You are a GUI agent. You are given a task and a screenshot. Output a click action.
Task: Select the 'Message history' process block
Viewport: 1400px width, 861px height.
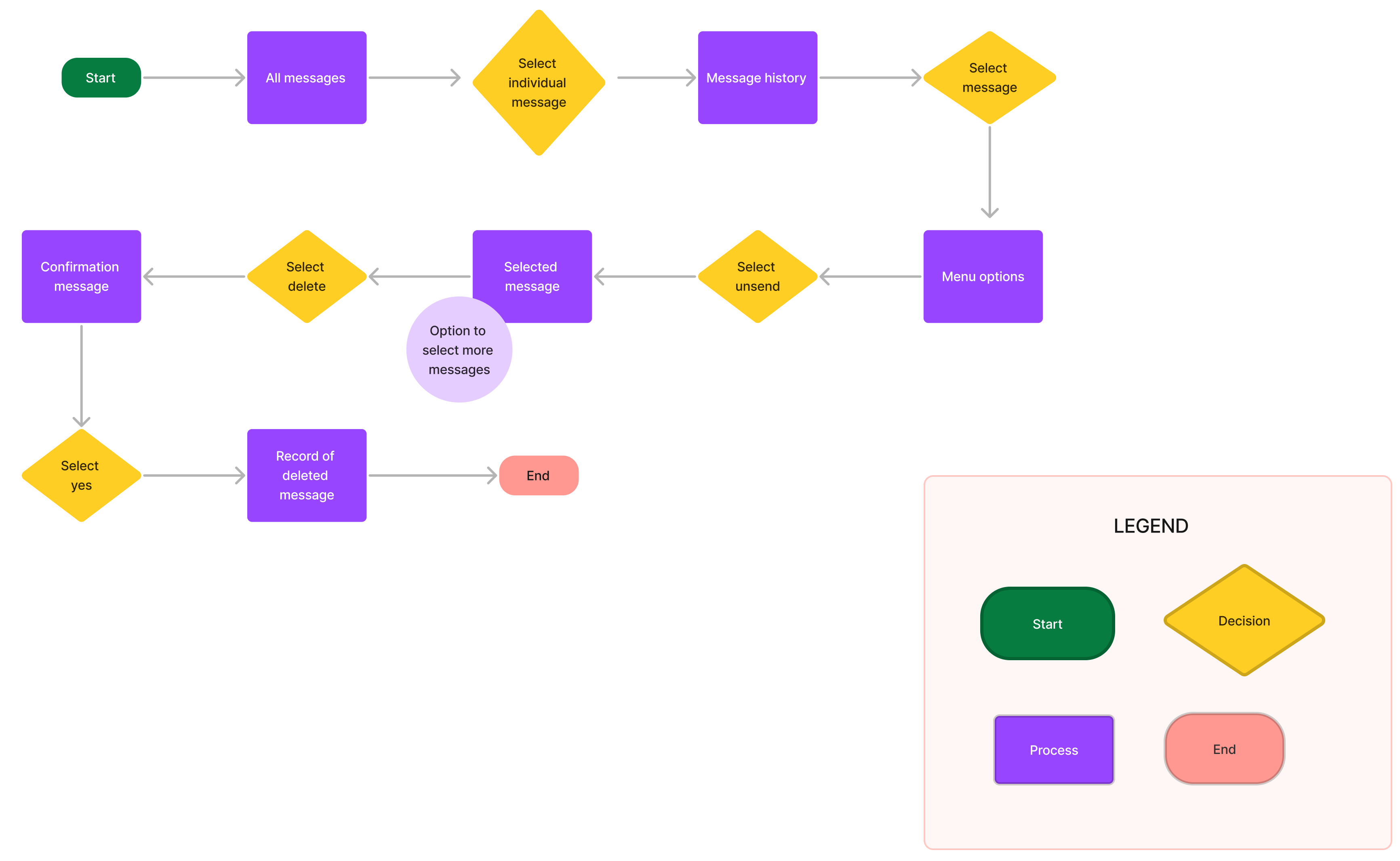[x=757, y=77]
